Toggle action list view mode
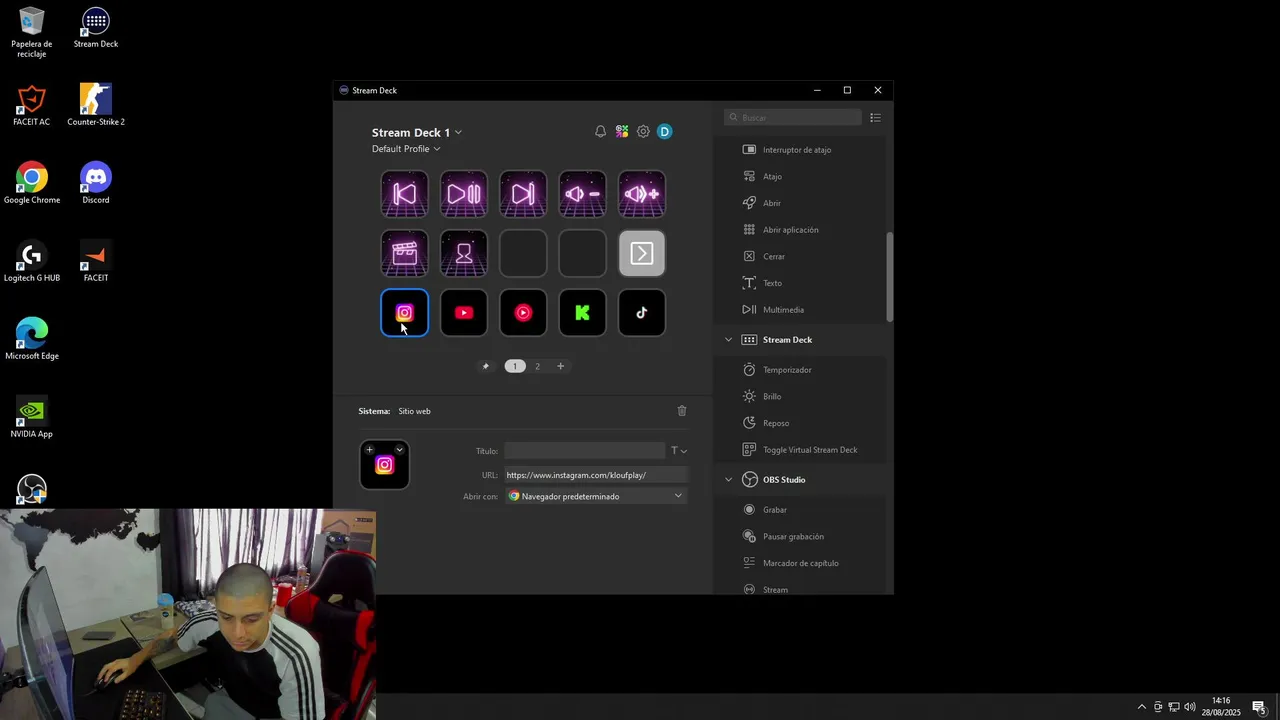The width and height of the screenshot is (1280, 720). pyautogui.click(x=875, y=118)
